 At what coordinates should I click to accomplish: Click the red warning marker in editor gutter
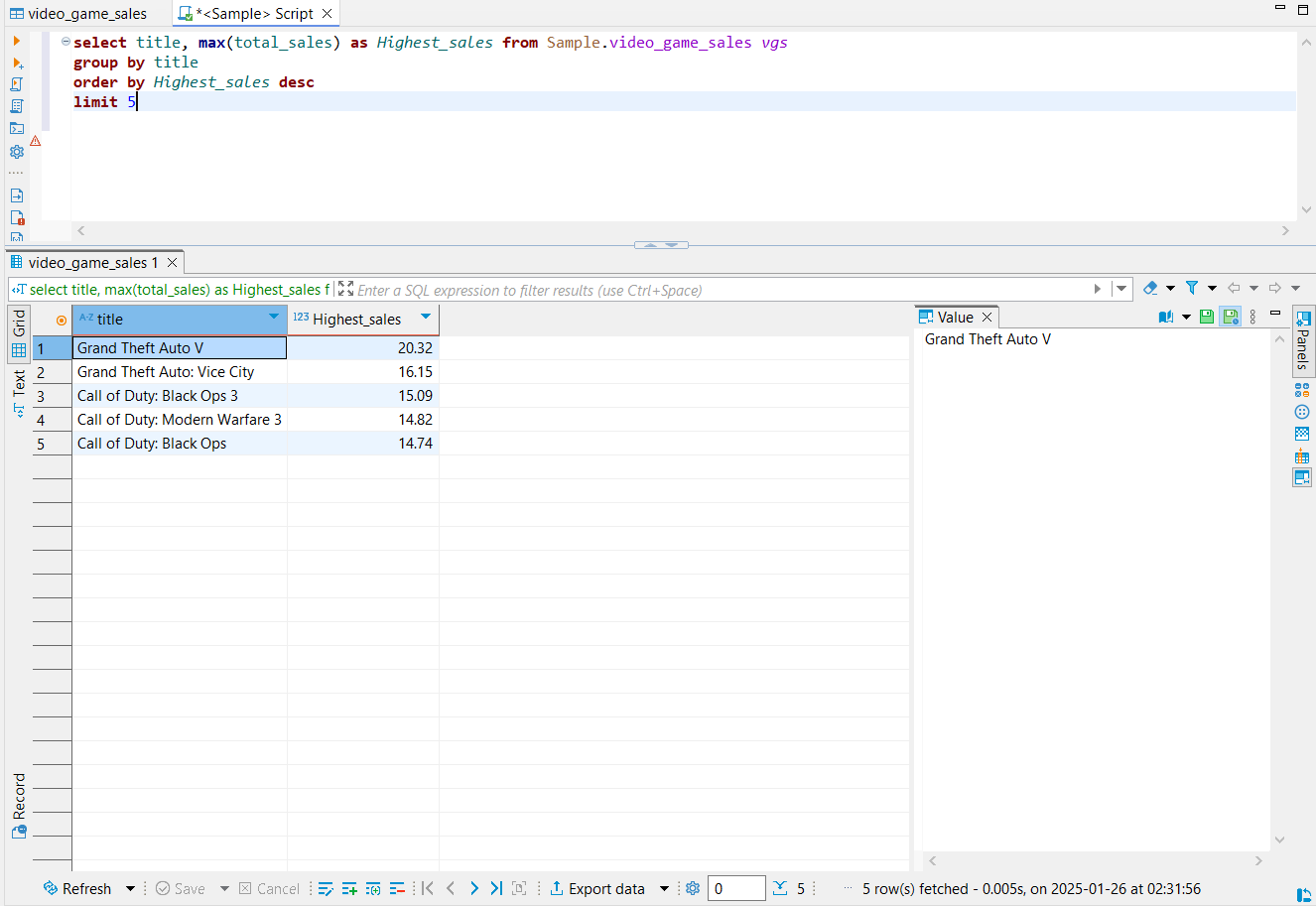coord(36,141)
